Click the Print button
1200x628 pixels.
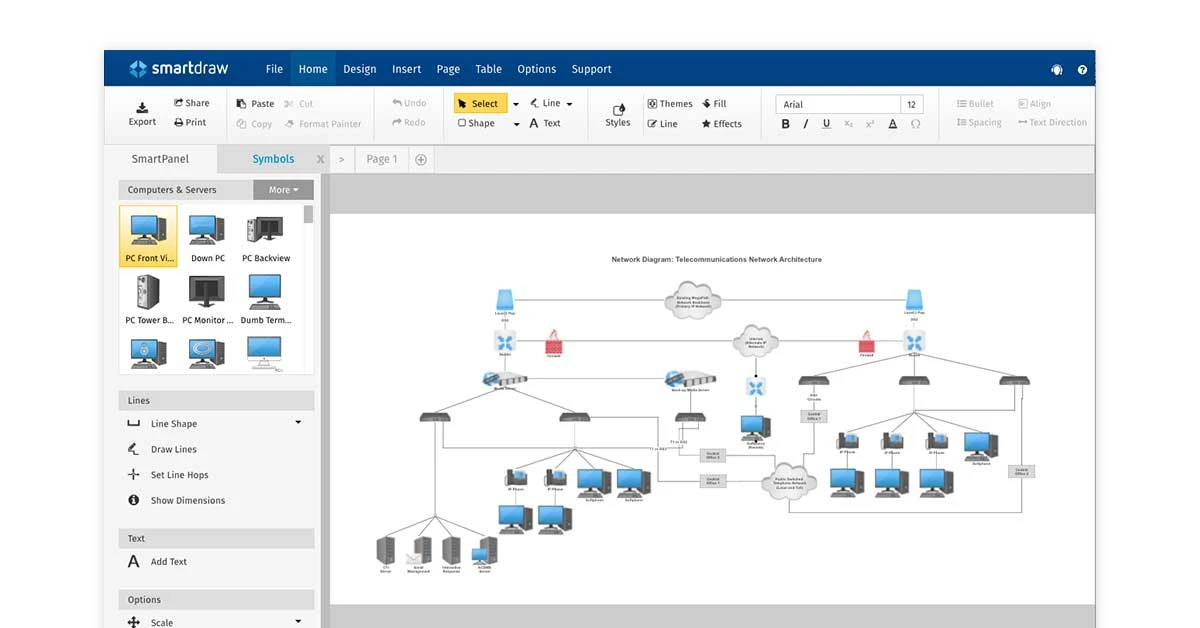189,122
